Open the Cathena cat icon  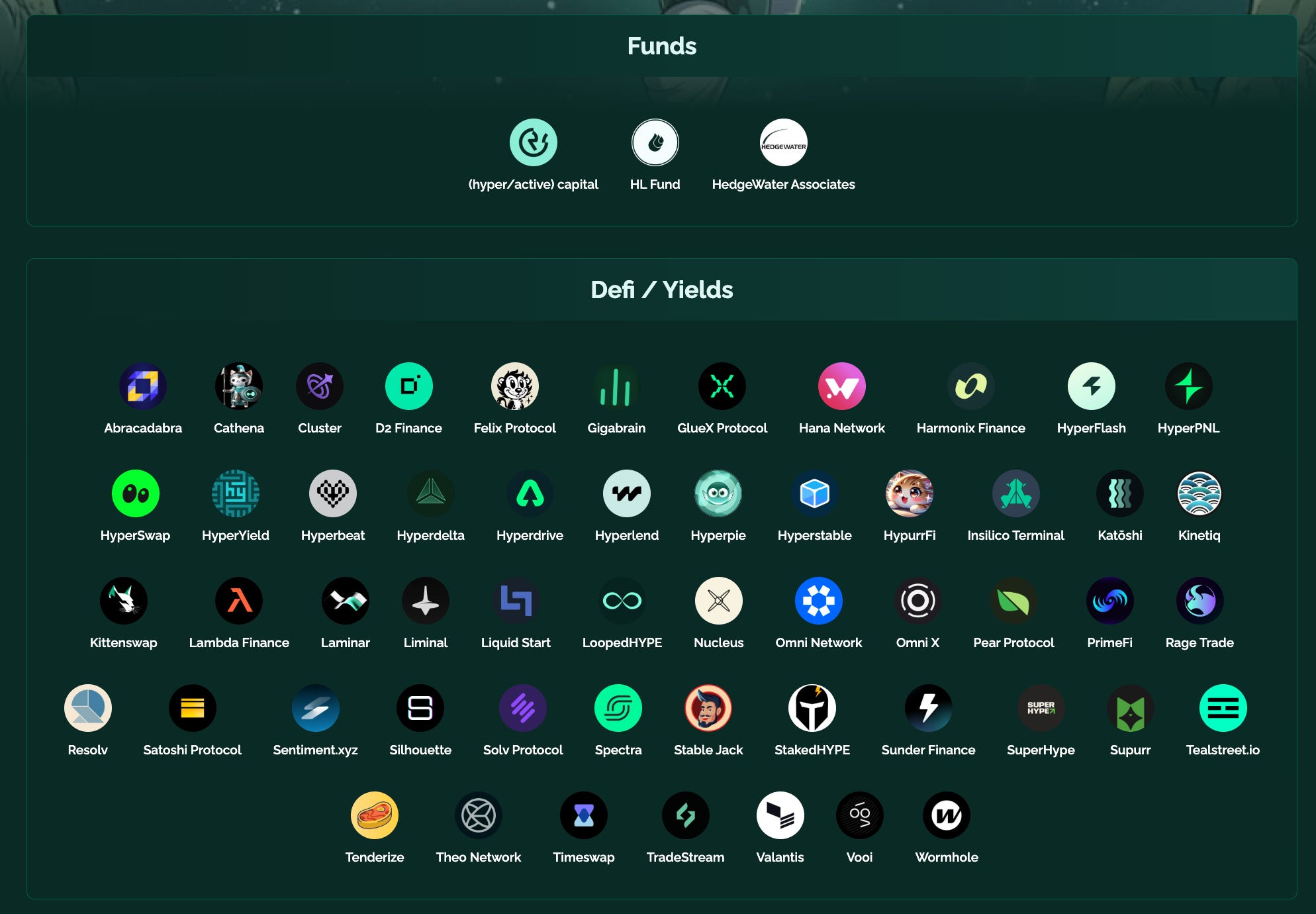pyautogui.click(x=239, y=386)
